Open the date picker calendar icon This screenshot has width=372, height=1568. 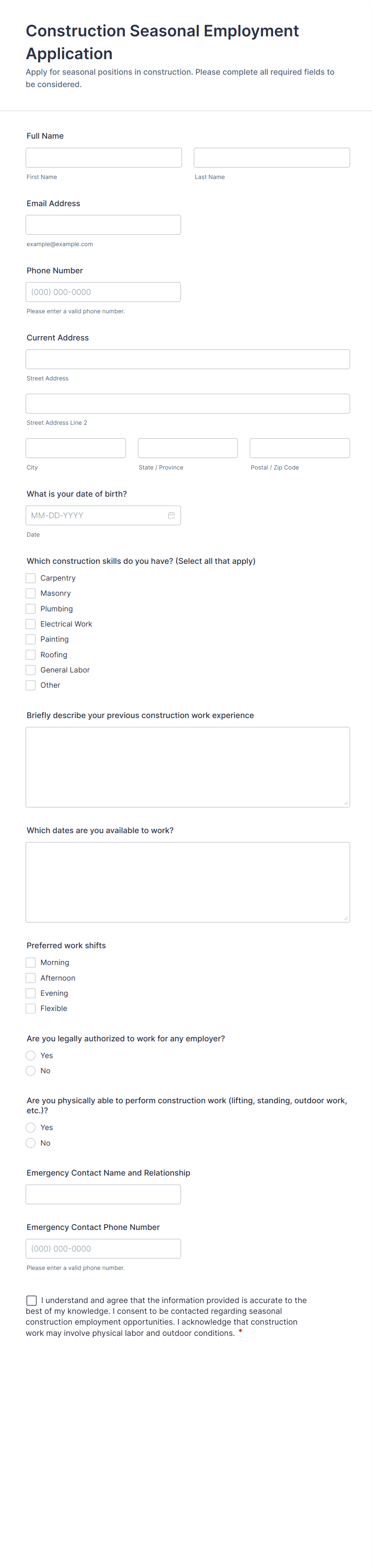pos(172,515)
